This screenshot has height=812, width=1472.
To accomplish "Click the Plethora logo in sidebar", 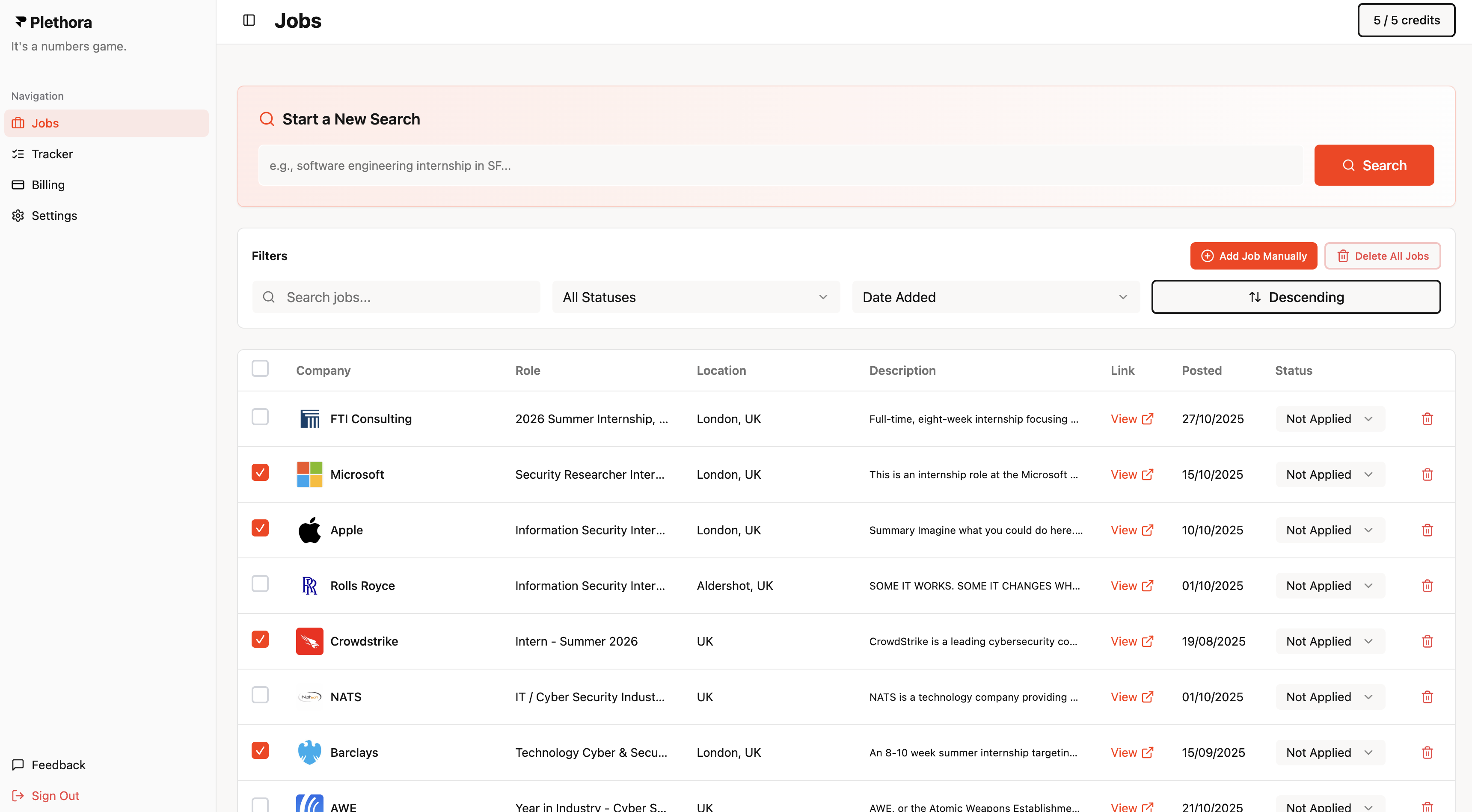I will 53,22.
